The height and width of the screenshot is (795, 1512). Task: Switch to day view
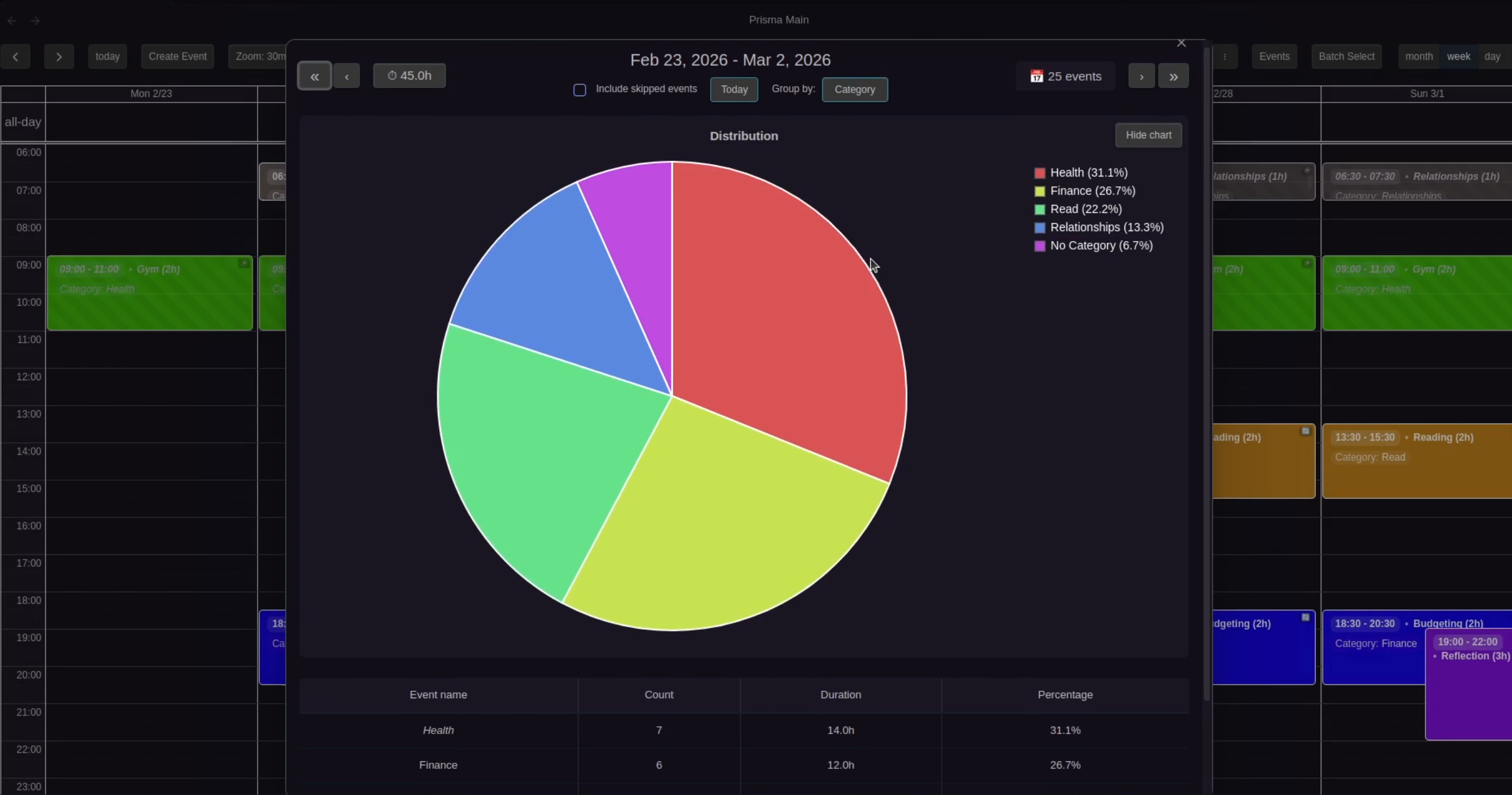point(1493,56)
